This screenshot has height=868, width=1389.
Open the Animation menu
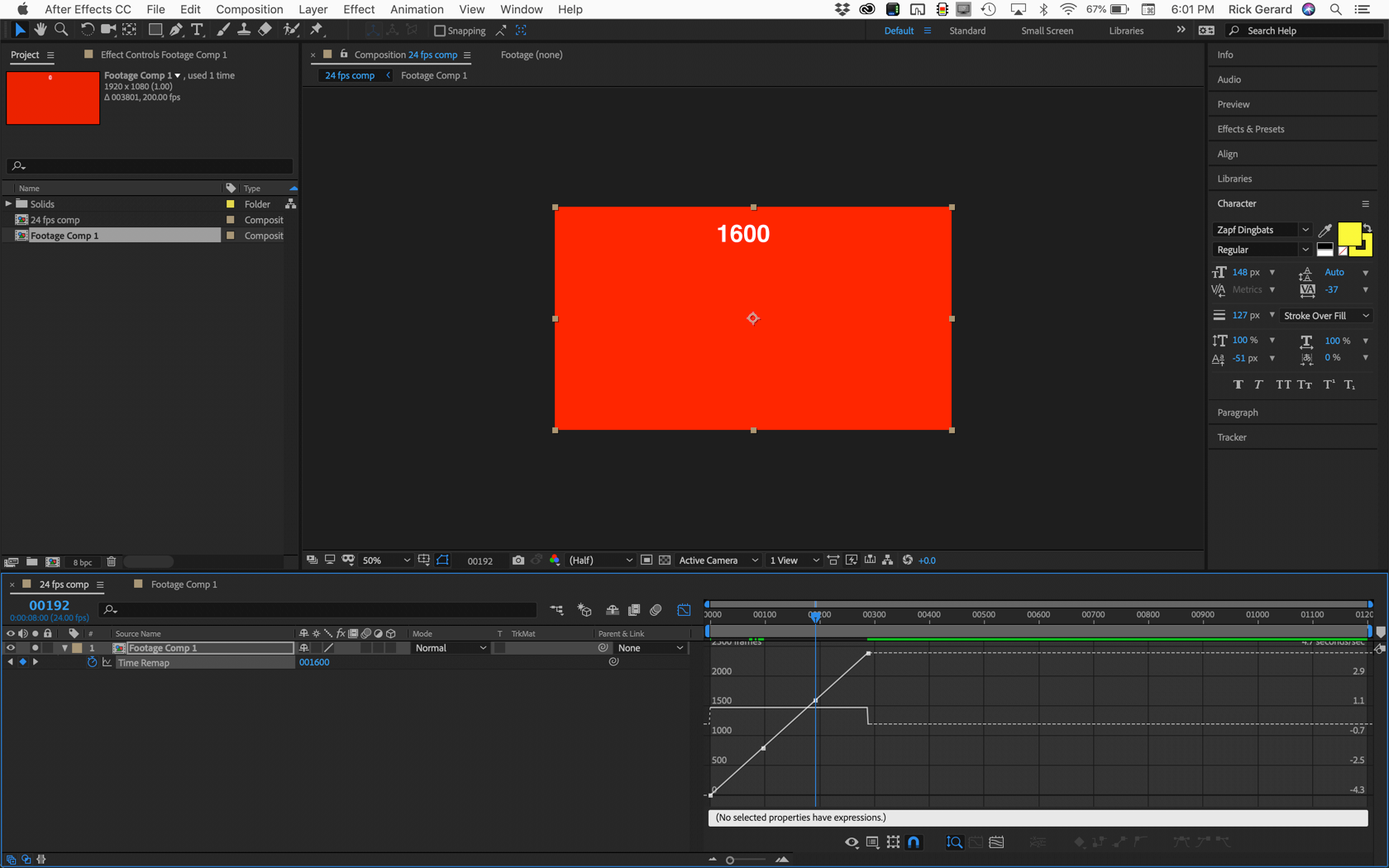pyautogui.click(x=416, y=9)
